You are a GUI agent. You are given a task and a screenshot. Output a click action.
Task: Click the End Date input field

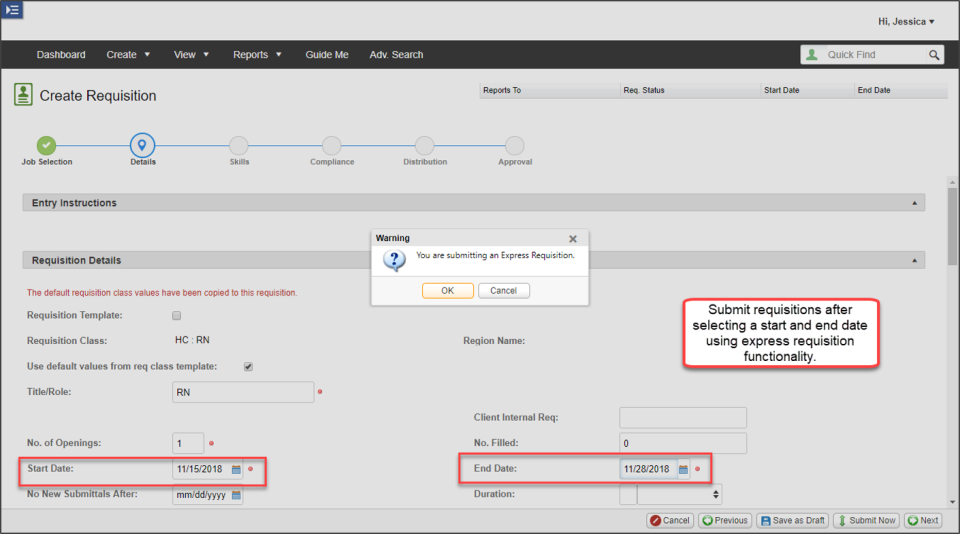pos(648,469)
